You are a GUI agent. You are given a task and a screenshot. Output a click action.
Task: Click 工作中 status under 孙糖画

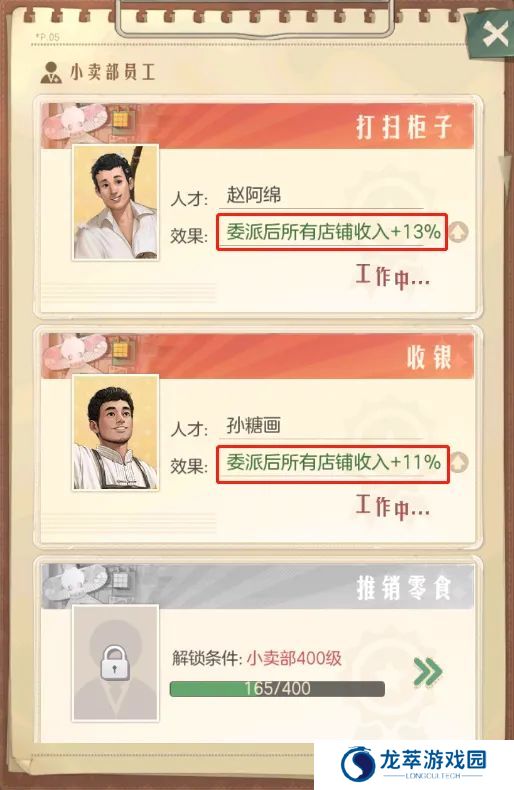[393, 506]
